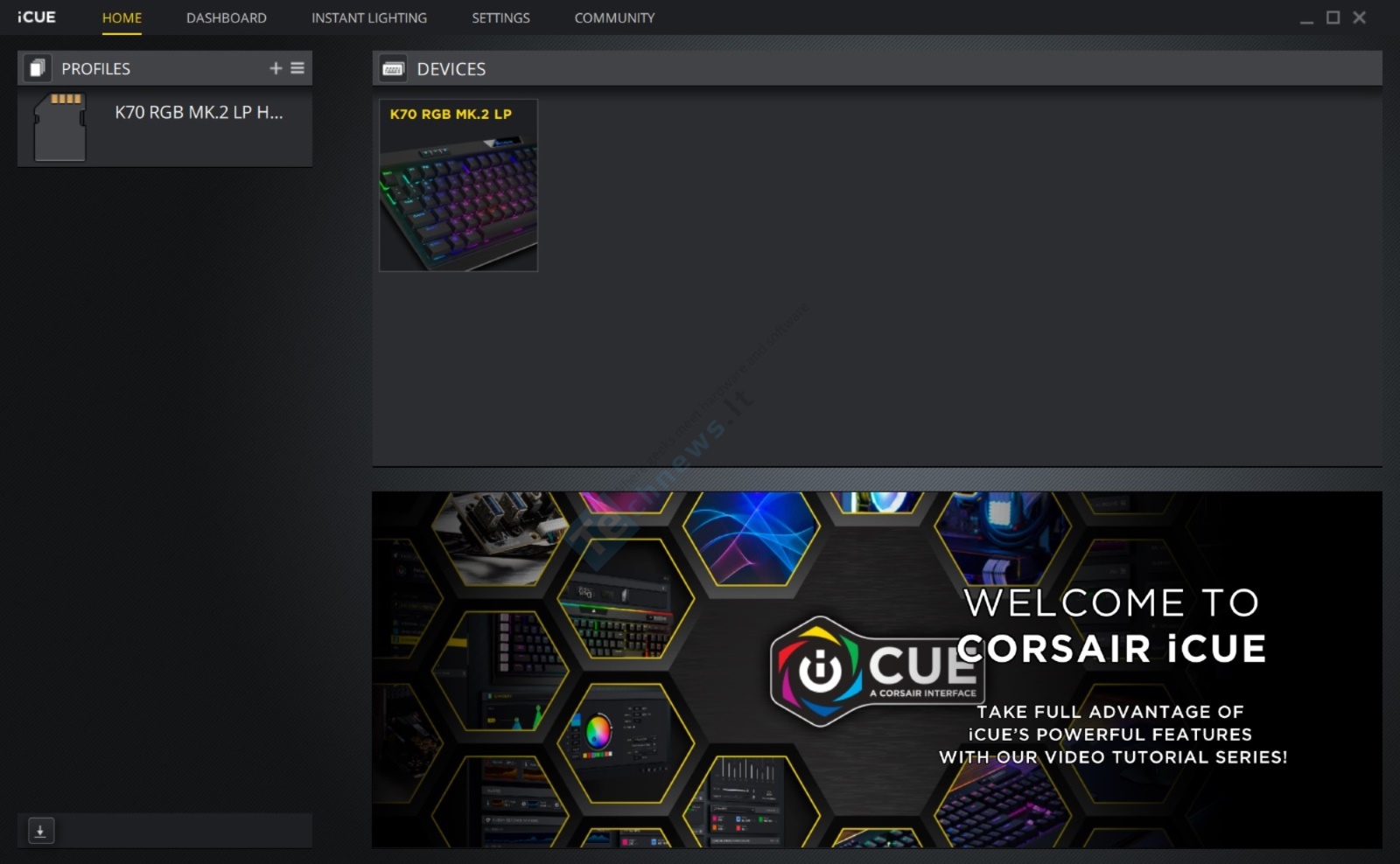The image size is (1400, 864).
Task: Click the Profiles panel icon
Action: 37,68
